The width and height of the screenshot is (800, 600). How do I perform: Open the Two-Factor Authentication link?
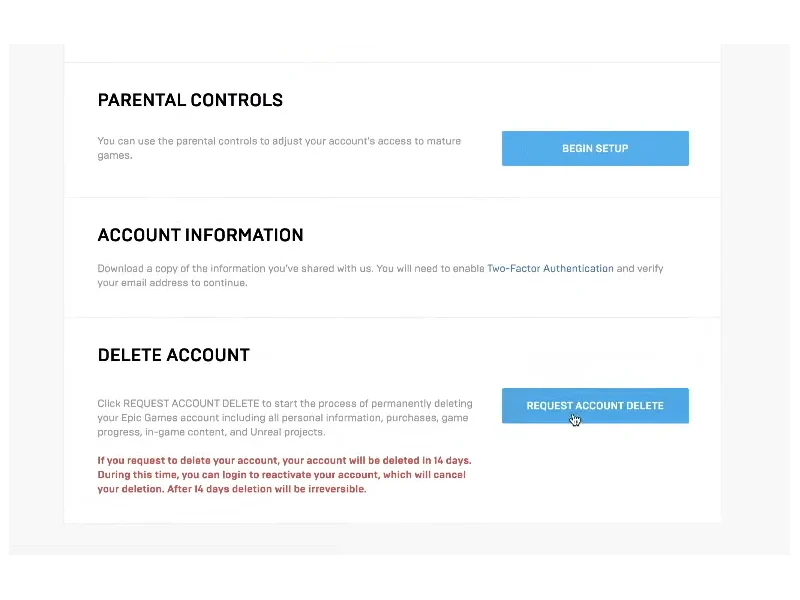(x=550, y=269)
